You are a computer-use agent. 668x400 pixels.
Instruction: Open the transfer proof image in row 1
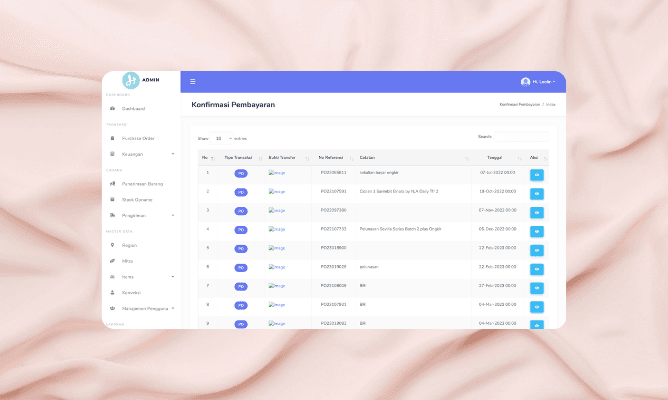click(x=277, y=173)
